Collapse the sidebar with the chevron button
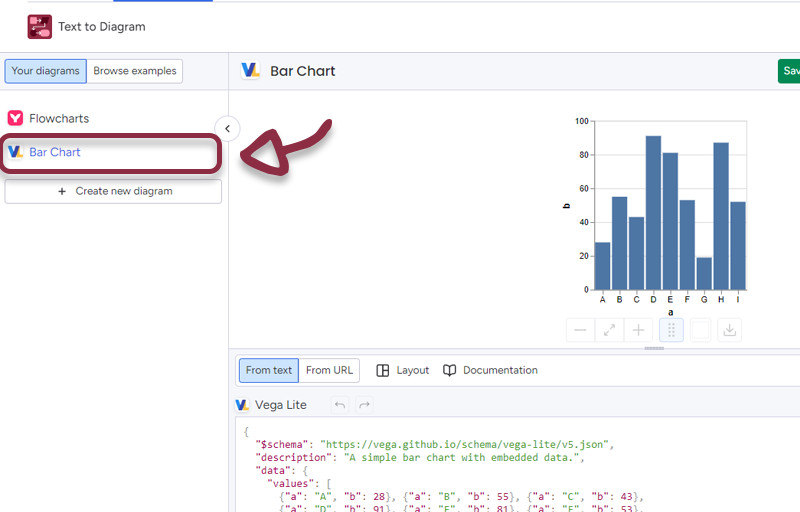The height and width of the screenshot is (512, 800). 228,128
